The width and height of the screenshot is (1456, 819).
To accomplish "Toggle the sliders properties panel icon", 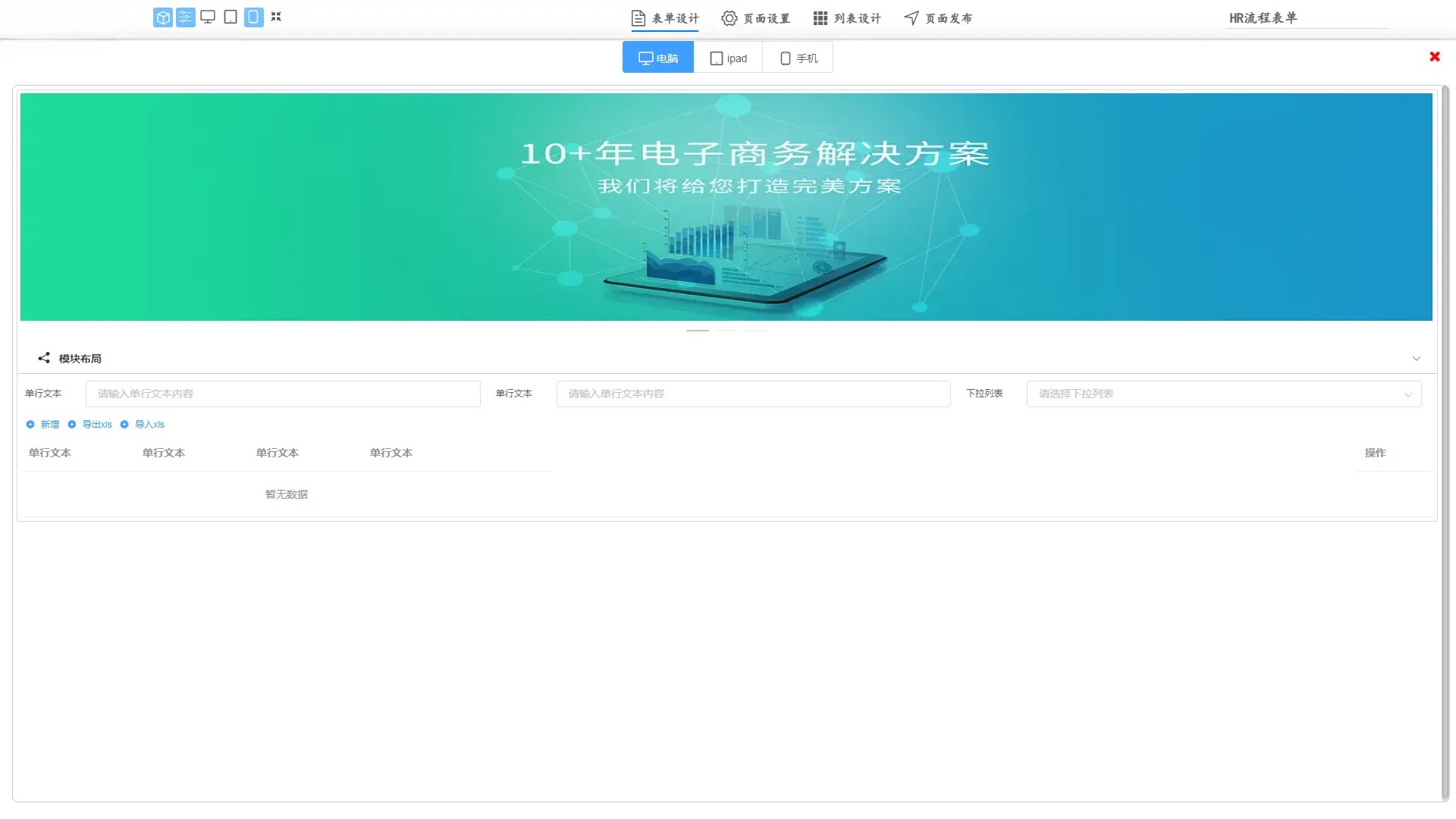I will [185, 17].
